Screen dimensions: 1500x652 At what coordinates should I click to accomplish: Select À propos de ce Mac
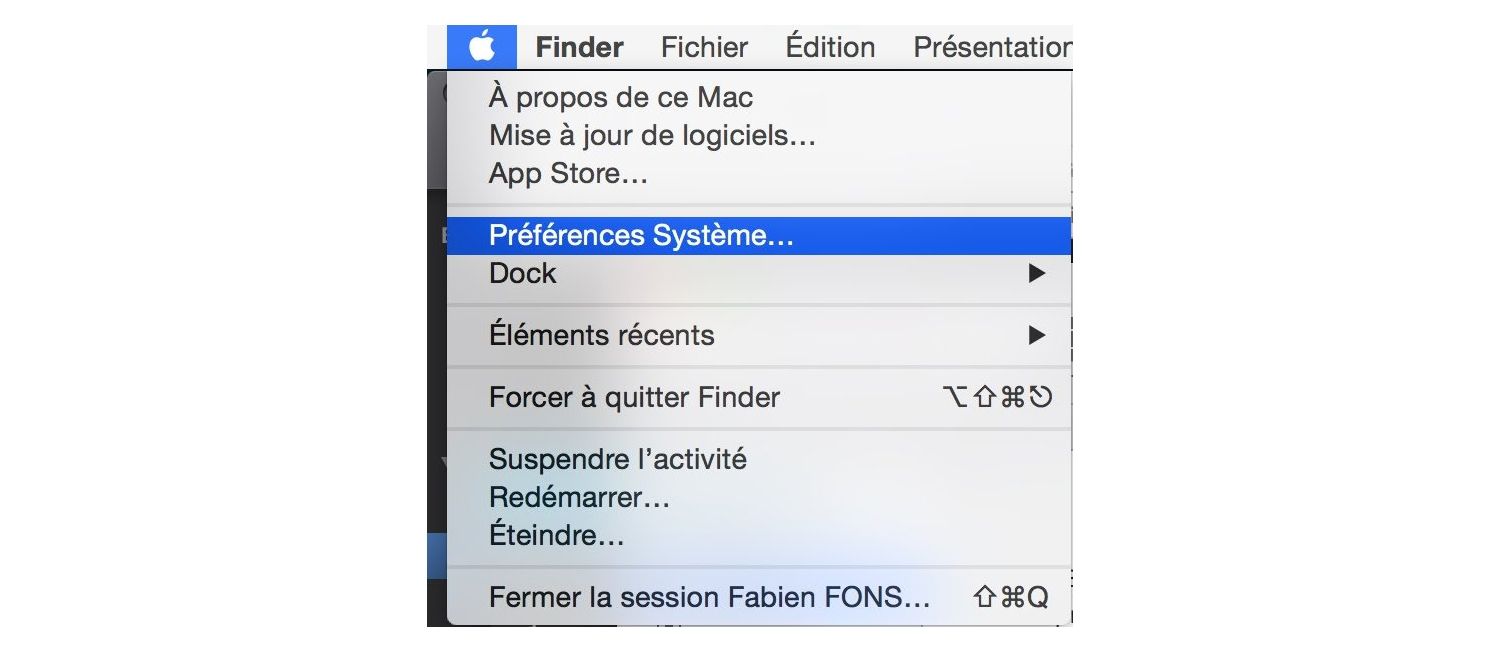point(620,97)
